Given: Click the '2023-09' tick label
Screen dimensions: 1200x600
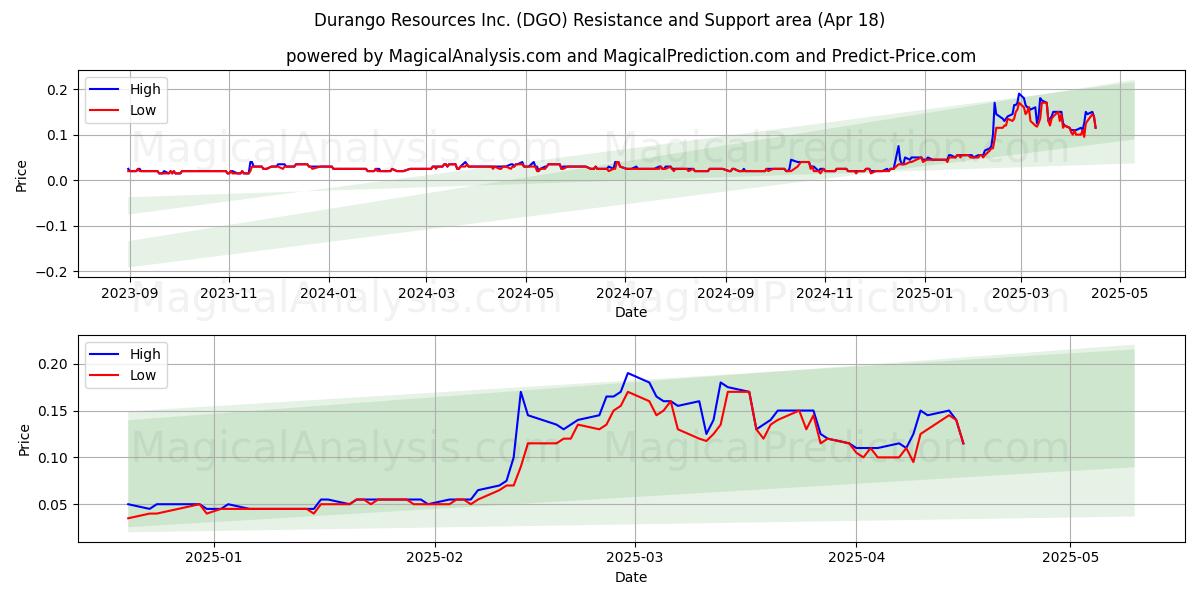Looking at the screenshot, I should coord(129,295).
